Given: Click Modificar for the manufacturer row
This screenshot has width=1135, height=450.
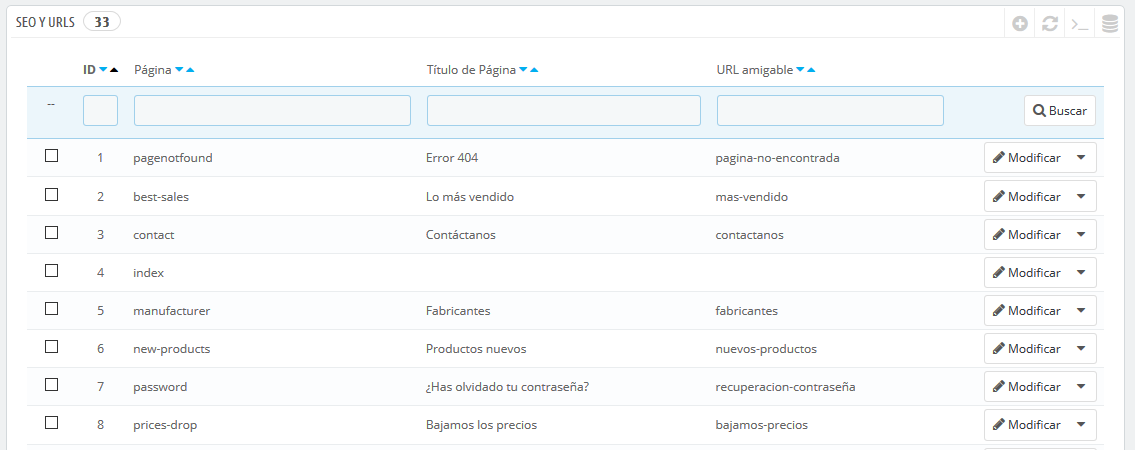Looking at the screenshot, I should pyautogui.click(x=1026, y=310).
